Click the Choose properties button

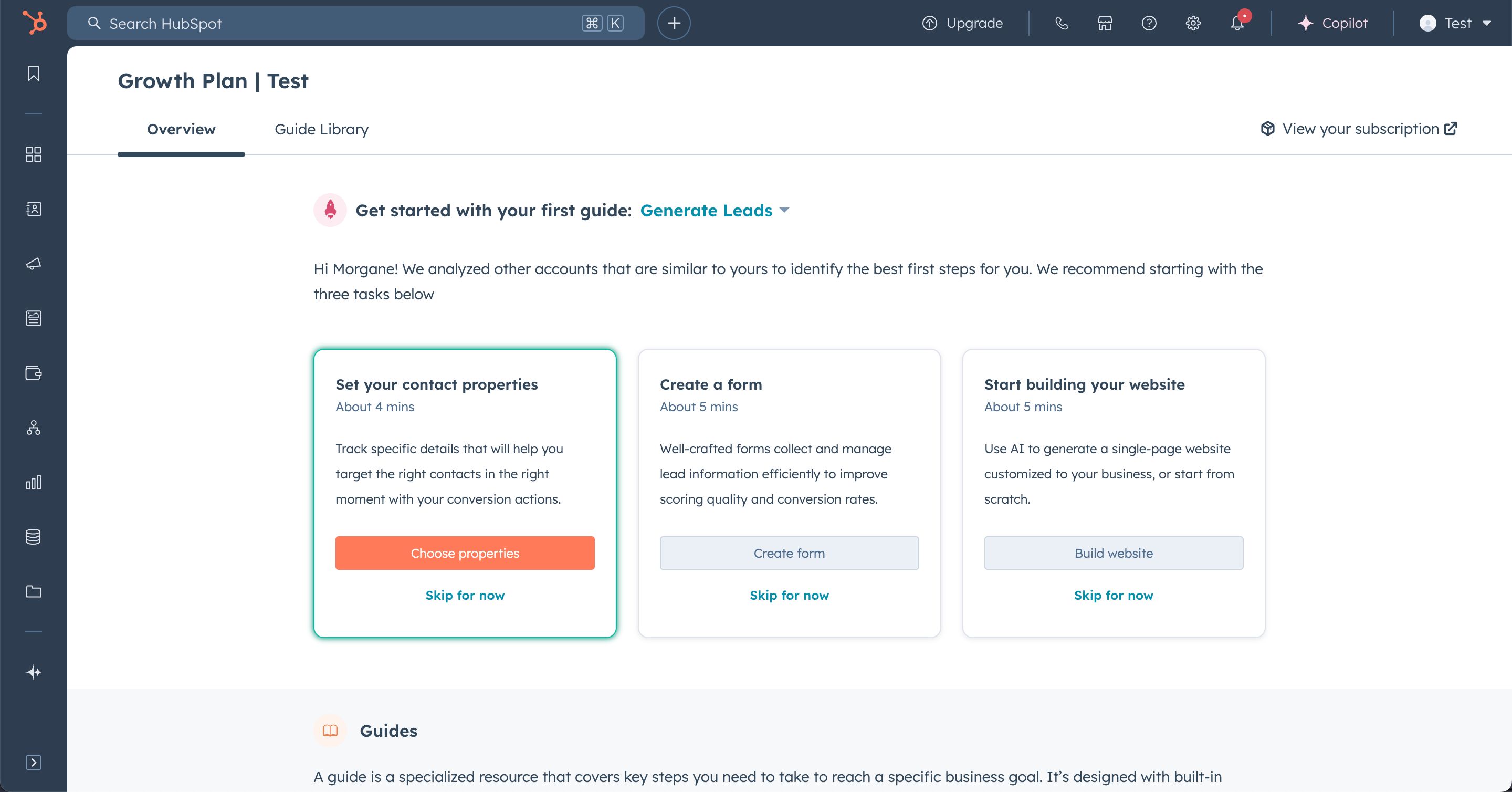tap(465, 553)
